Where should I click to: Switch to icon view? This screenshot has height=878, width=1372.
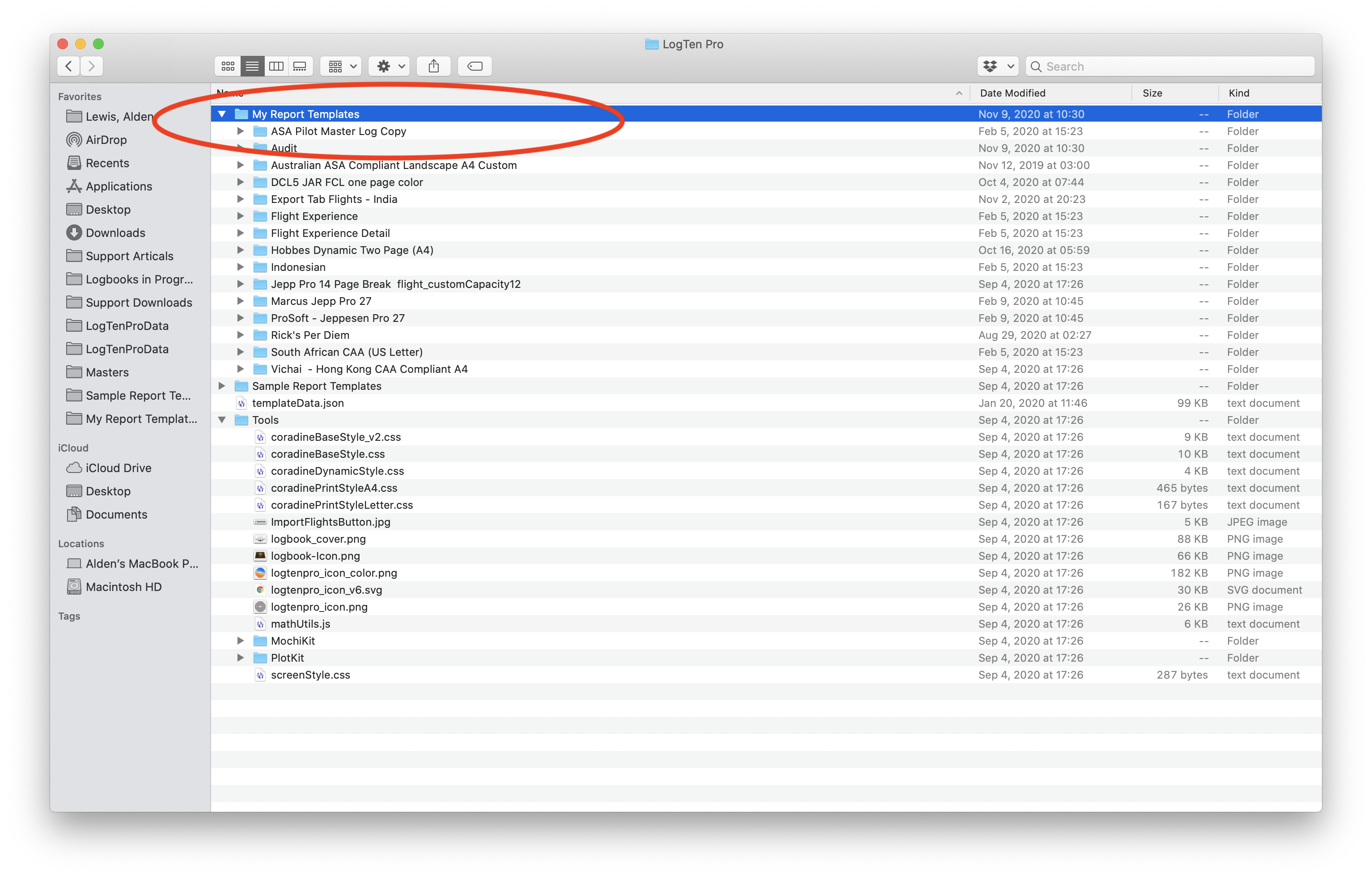point(228,66)
